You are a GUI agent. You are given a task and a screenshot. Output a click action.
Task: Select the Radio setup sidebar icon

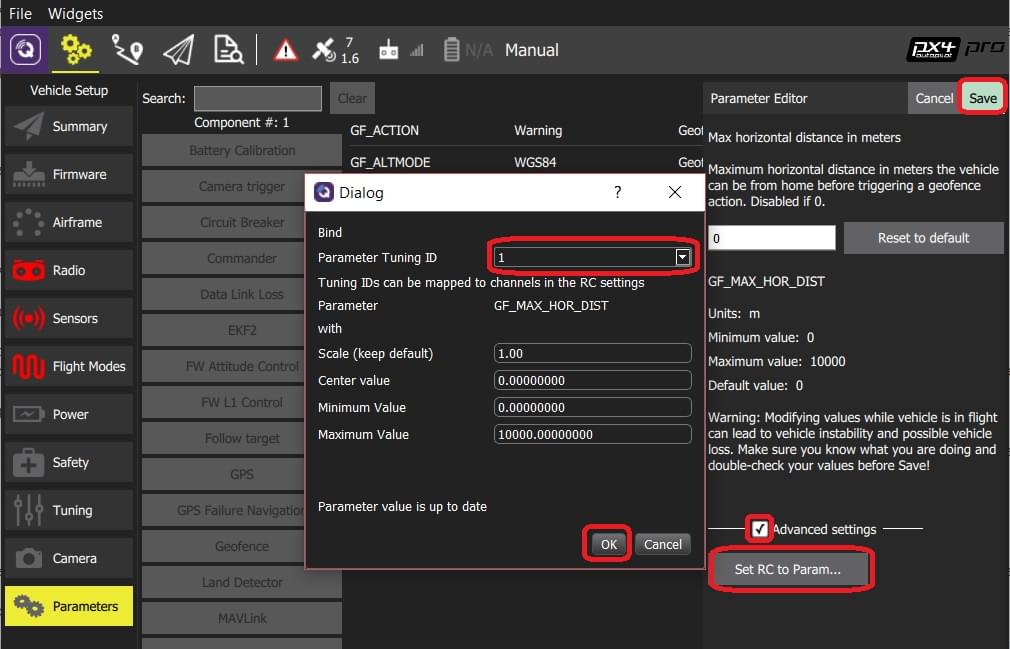(28, 270)
